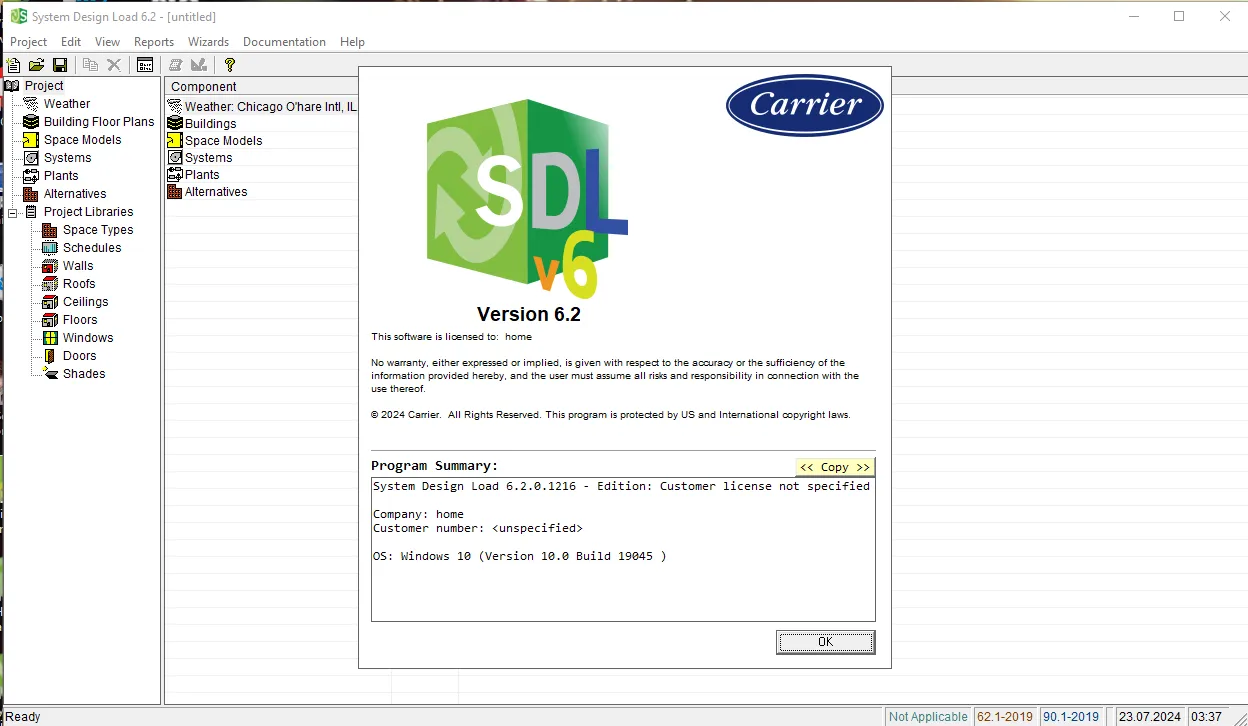
Task: Open the Floors library
Action: tap(80, 320)
